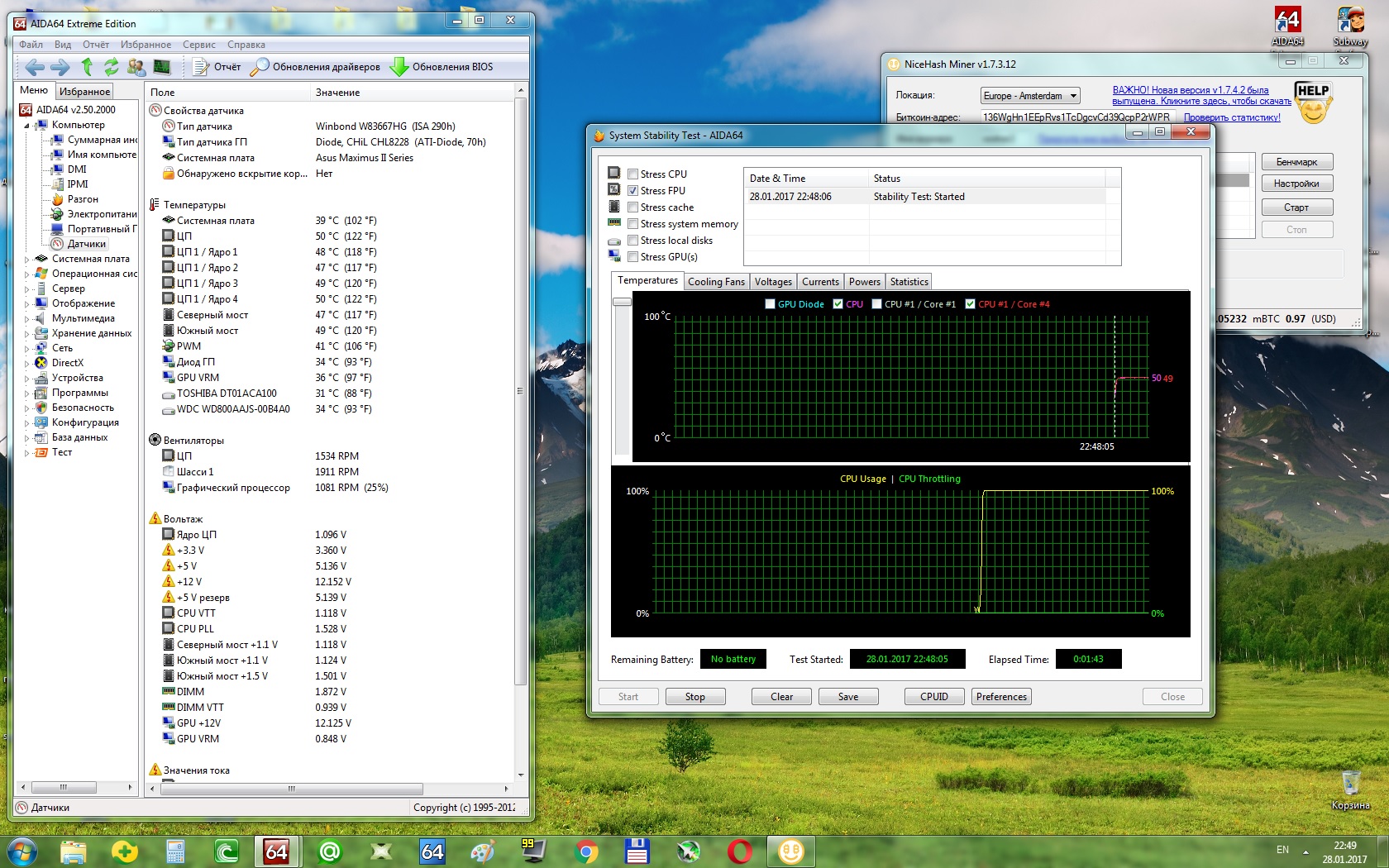Select the Тест tree item
Screen dimensions: 1389x868
[x=62, y=452]
